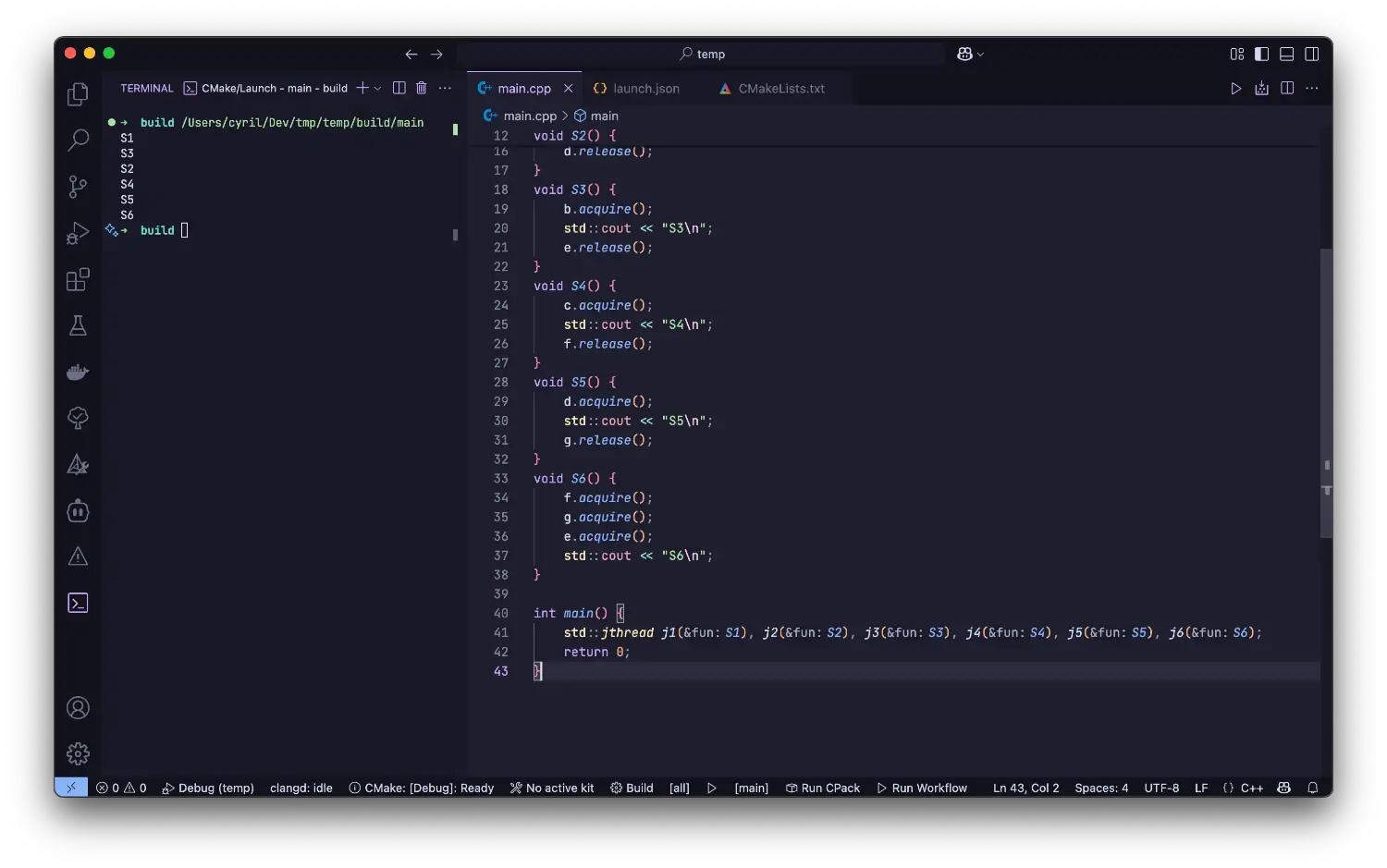Image resolution: width=1387 pixels, height=868 pixels.
Task: Click Run CPack in the status bar
Action: pyautogui.click(x=823, y=788)
